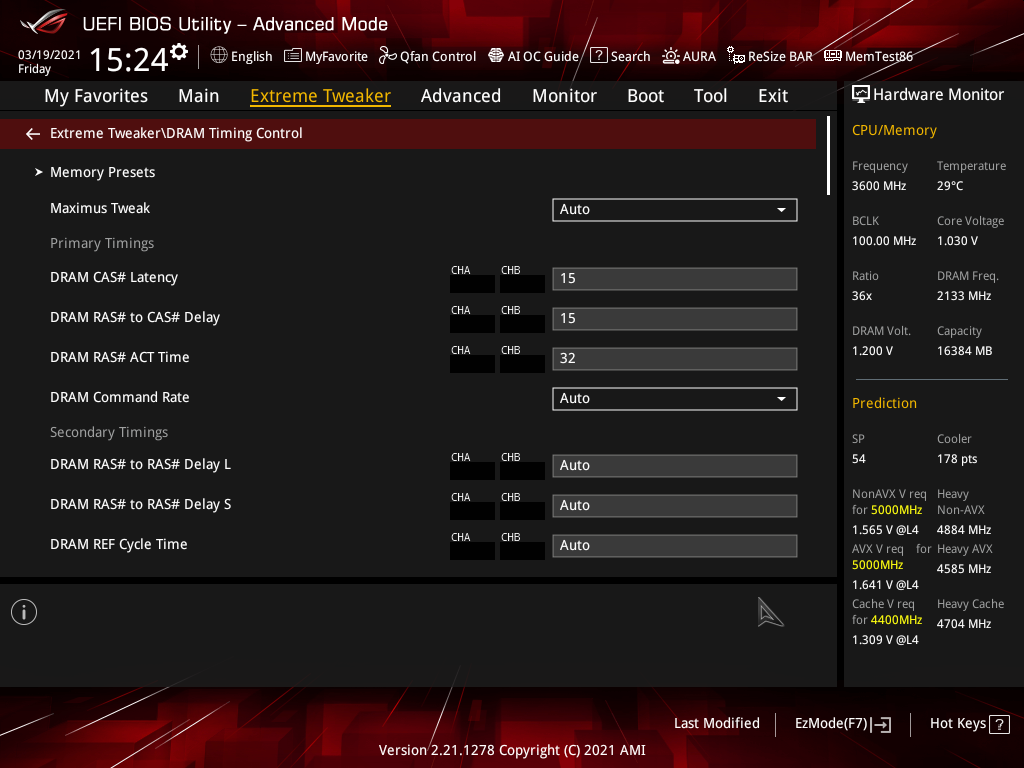Open the Monitor tab
Viewport: 1024px width, 768px height.
(x=564, y=96)
